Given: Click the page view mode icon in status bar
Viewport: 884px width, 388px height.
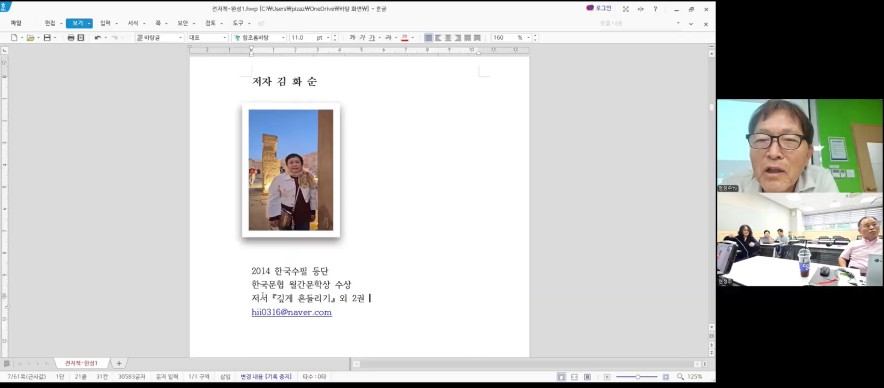Looking at the screenshot, I should coord(562,376).
